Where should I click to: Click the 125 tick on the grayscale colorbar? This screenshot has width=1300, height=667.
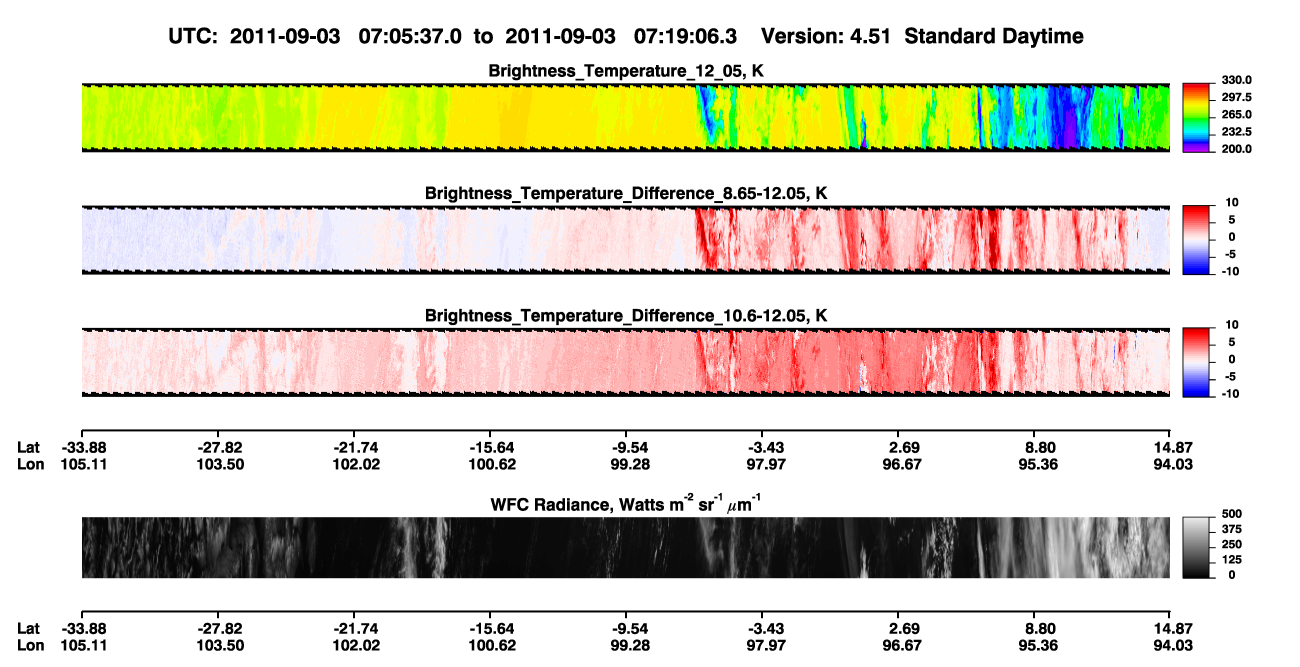pos(1232,559)
